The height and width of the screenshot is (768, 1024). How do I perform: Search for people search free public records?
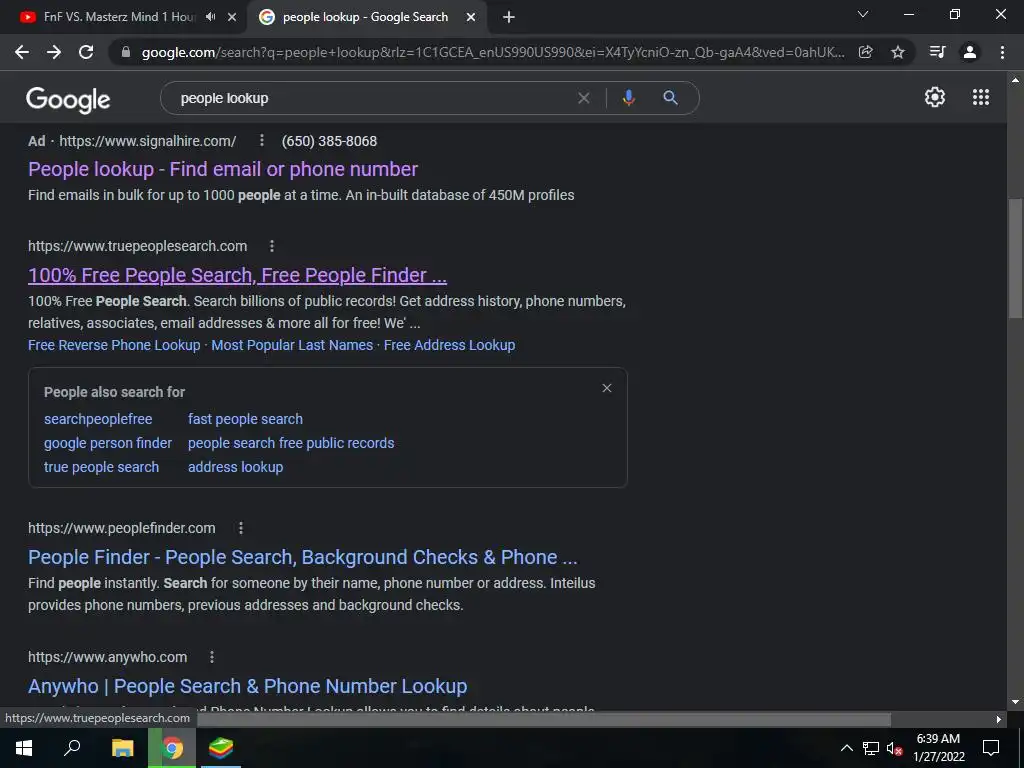pyautogui.click(x=291, y=443)
